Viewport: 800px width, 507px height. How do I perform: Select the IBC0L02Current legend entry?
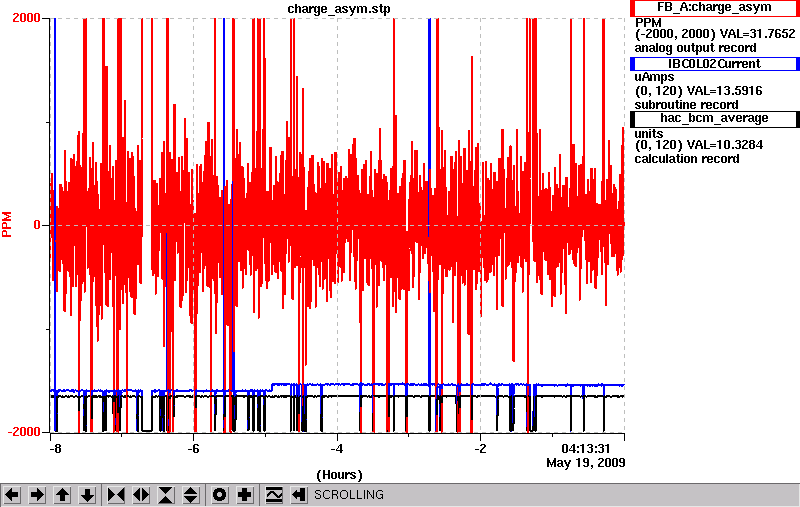click(714, 64)
